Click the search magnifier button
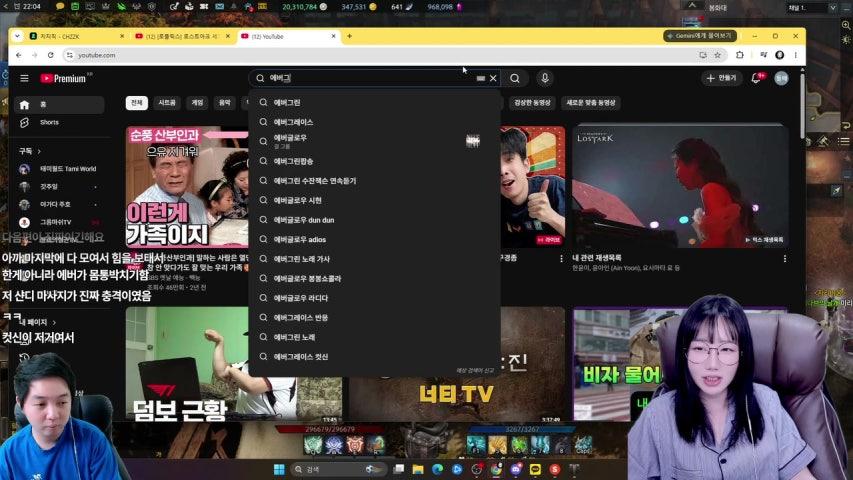This screenshot has height=480, width=853. [x=515, y=78]
